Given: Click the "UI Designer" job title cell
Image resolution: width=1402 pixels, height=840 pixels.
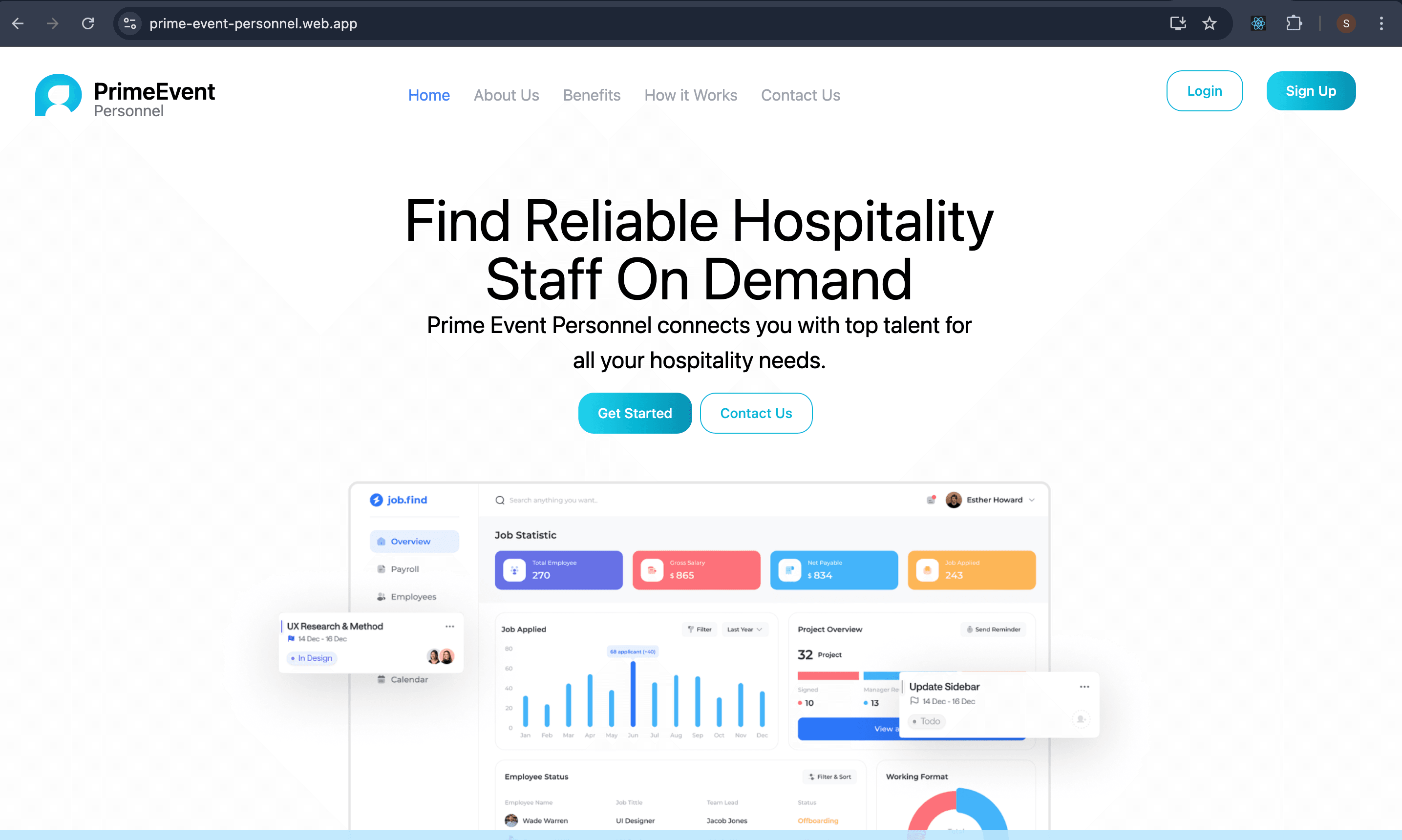Looking at the screenshot, I should coord(635,820).
